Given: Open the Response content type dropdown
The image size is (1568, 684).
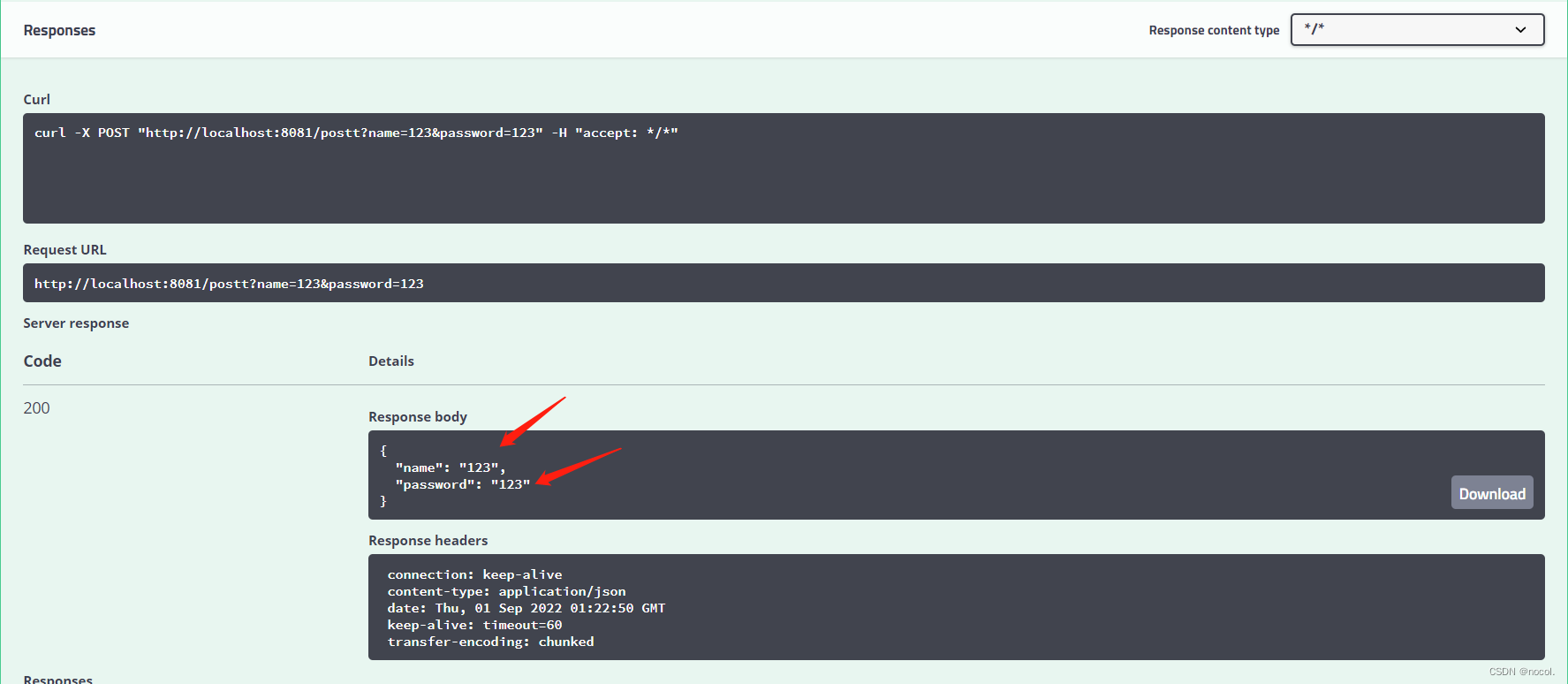Looking at the screenshot, I should tap(1417, 29).
